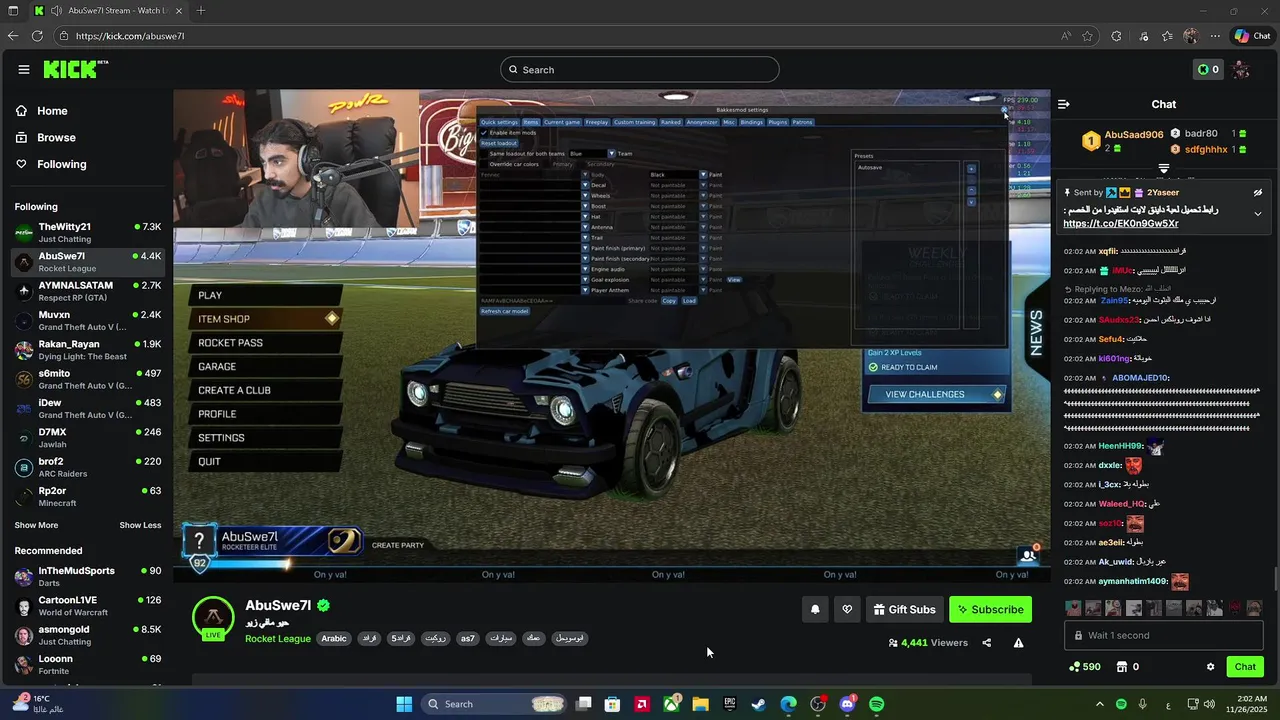Open Spotify from taskbar

[877, 704]
